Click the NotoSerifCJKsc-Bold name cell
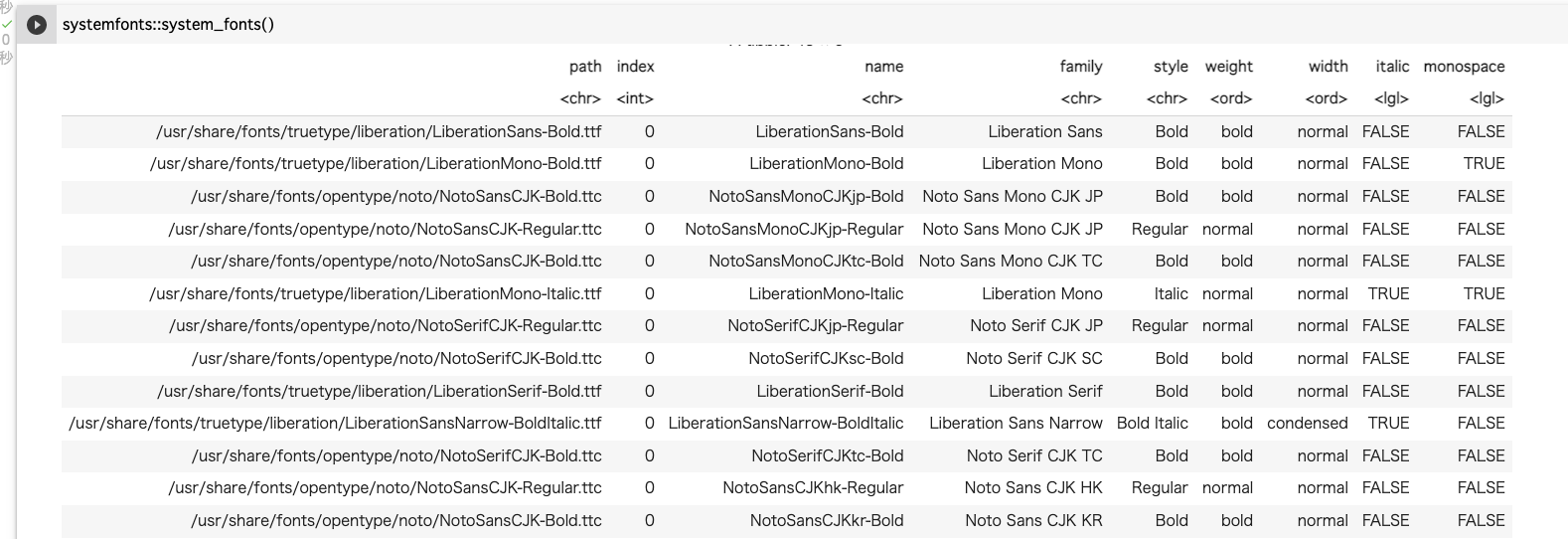The image size is (1568, 539). (x=826, y=358)
